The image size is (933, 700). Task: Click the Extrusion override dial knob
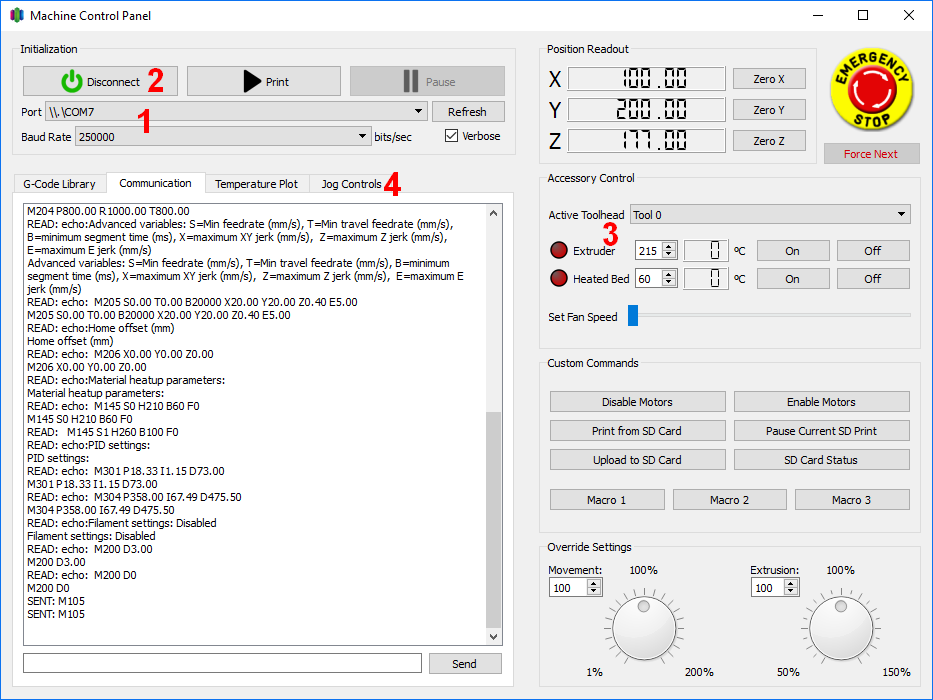pos(840,627)
